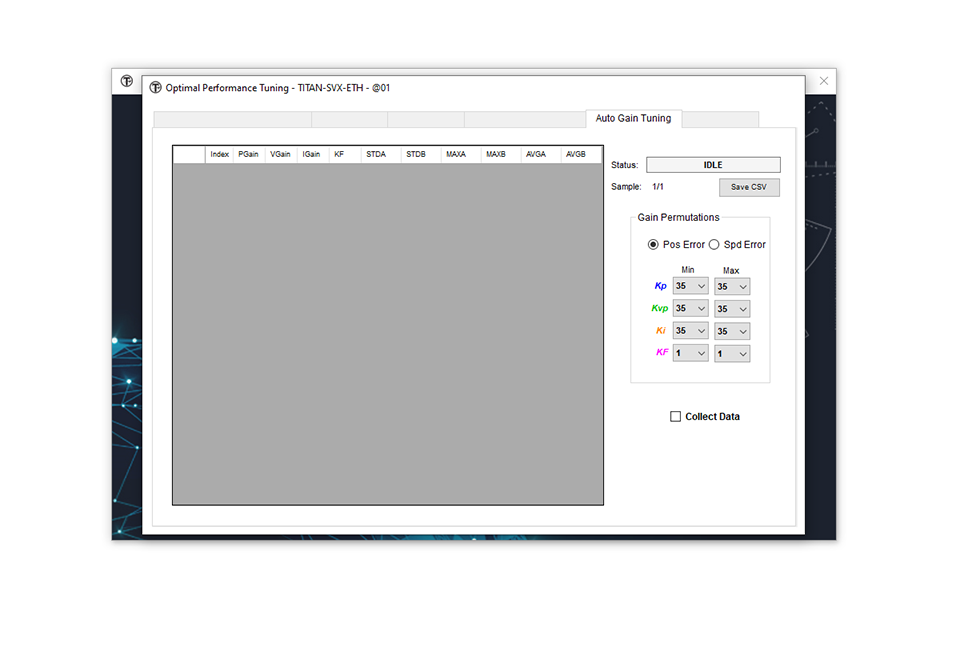Expand the Kvp Min dropdown
The image size is (968, 646).
pos(690,309)
